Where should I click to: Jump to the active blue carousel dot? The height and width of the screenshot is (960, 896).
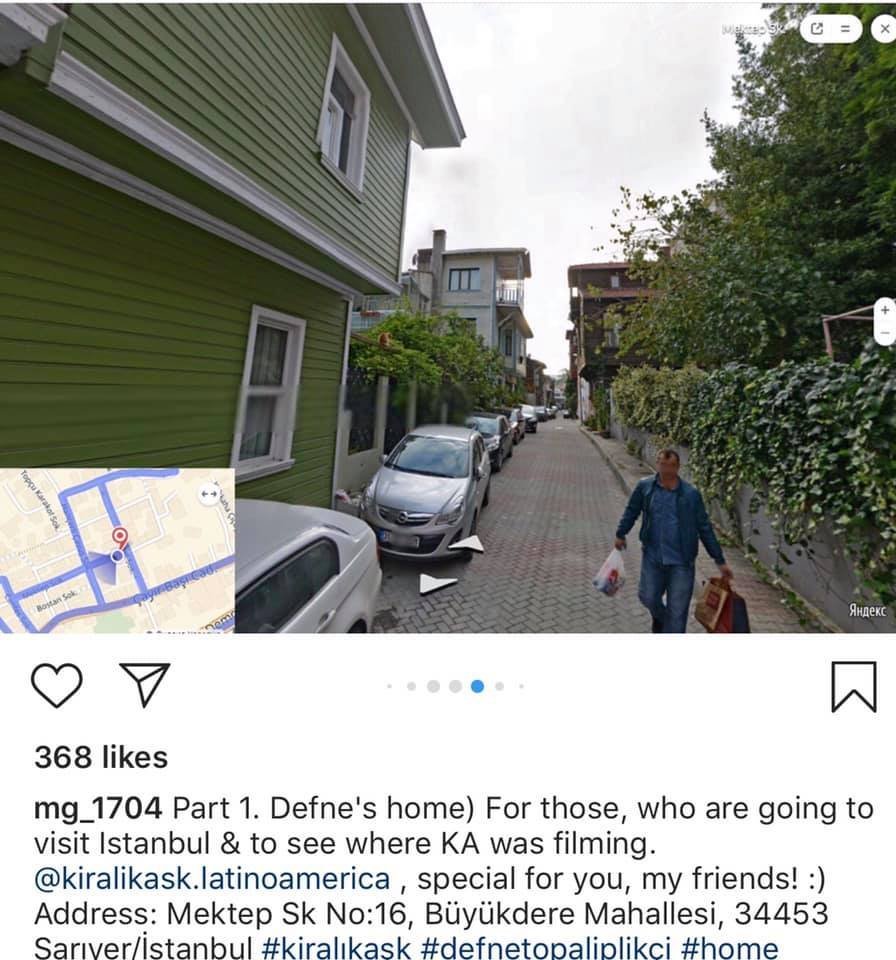(478, 686)
